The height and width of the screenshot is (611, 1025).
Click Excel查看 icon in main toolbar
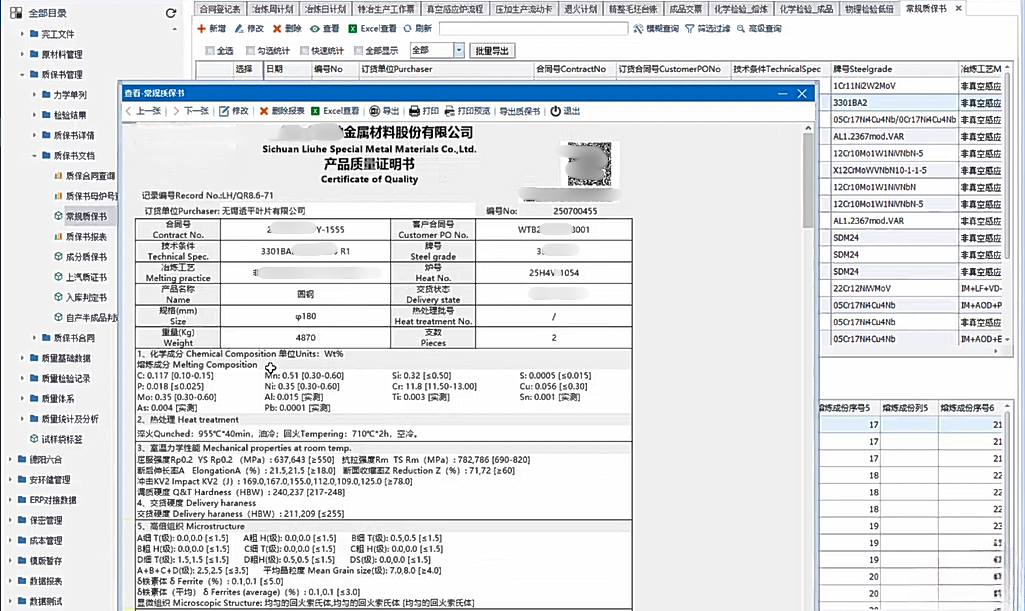click(x=353, y=29)
